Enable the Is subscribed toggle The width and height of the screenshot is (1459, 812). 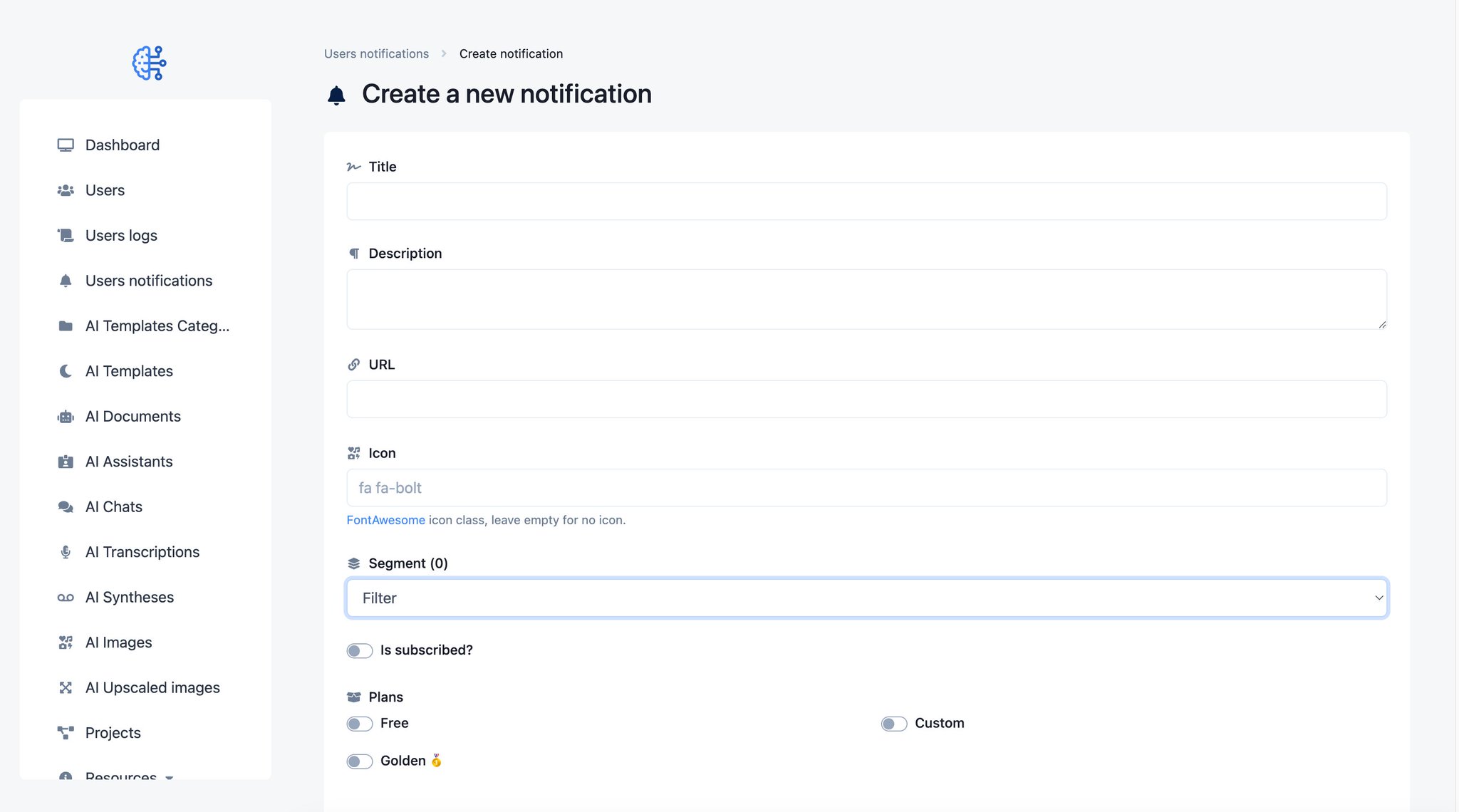[360, 650]
